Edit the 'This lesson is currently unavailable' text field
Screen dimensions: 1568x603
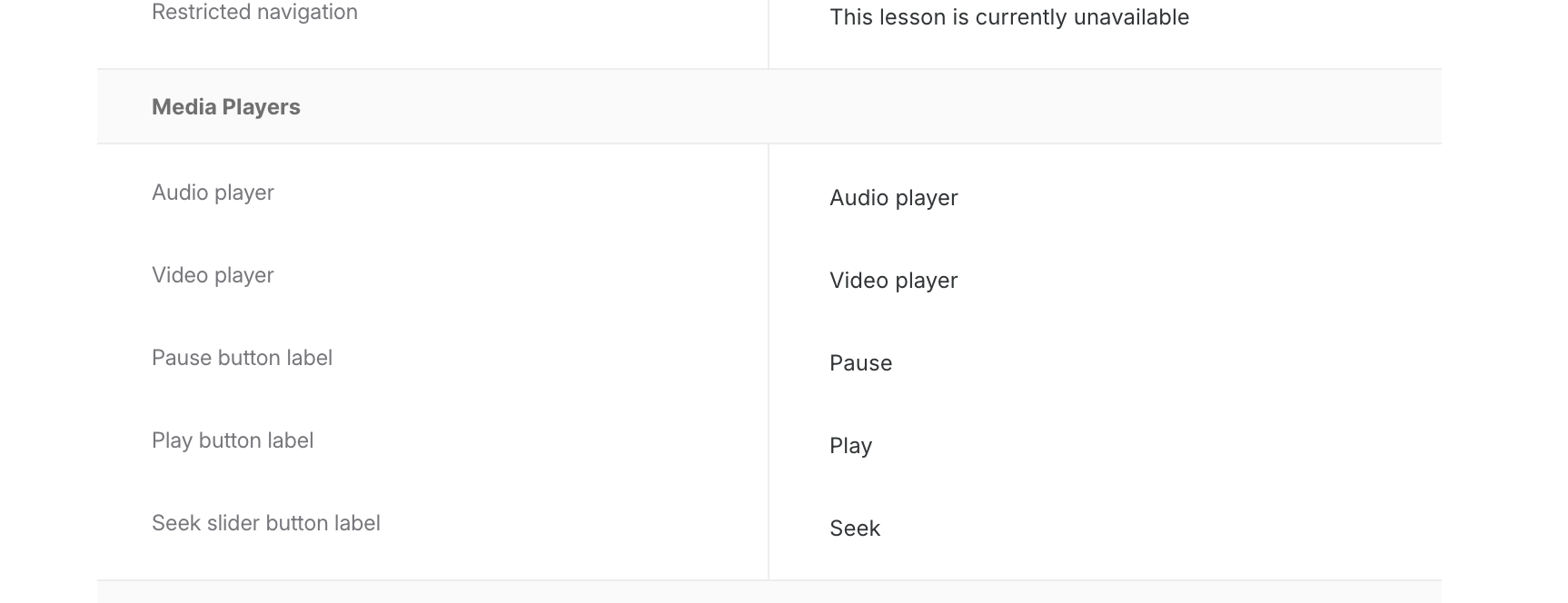[x=1105, y=17]
